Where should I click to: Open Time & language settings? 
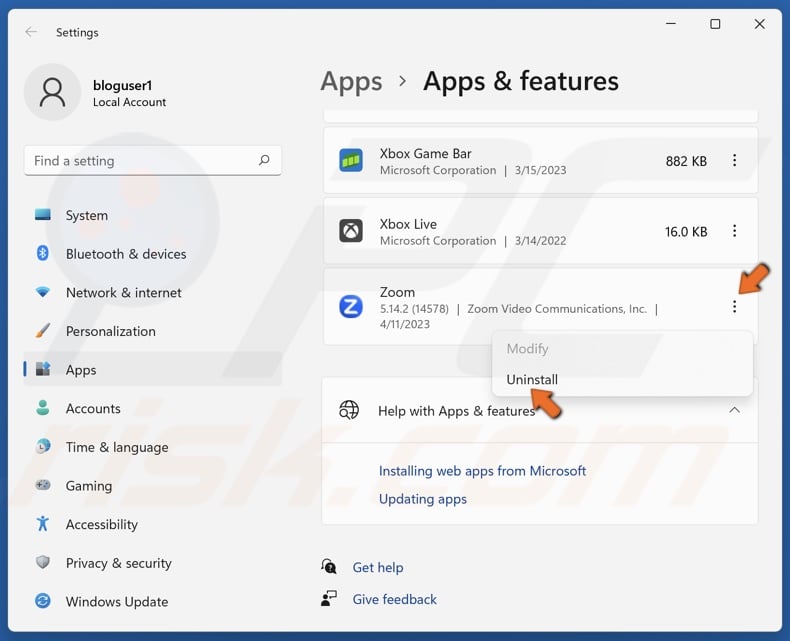pos(152,447)
